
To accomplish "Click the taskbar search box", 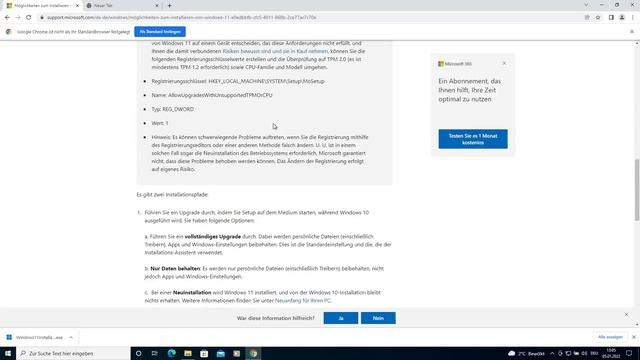I will (73, 353).
